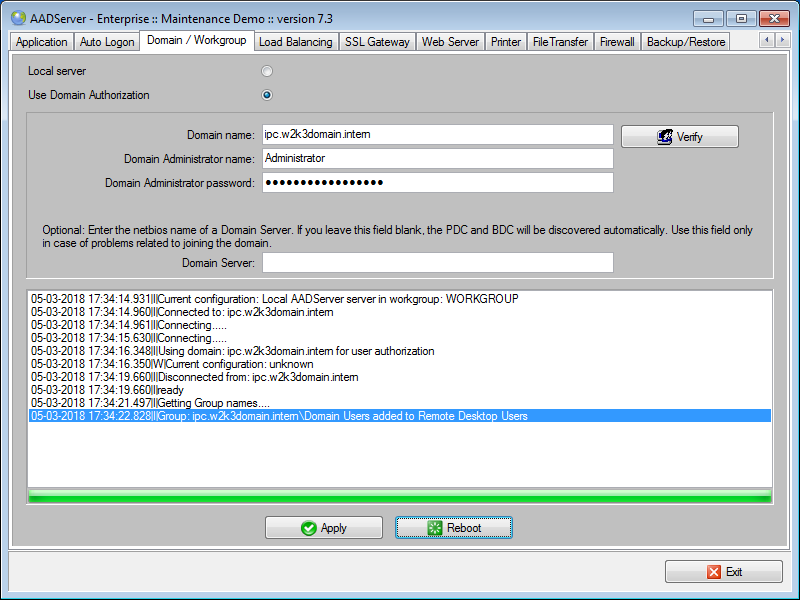Screen dimensions: 800x600
Task: Switch to the Auto Logon tab
Action: point(106,42)
